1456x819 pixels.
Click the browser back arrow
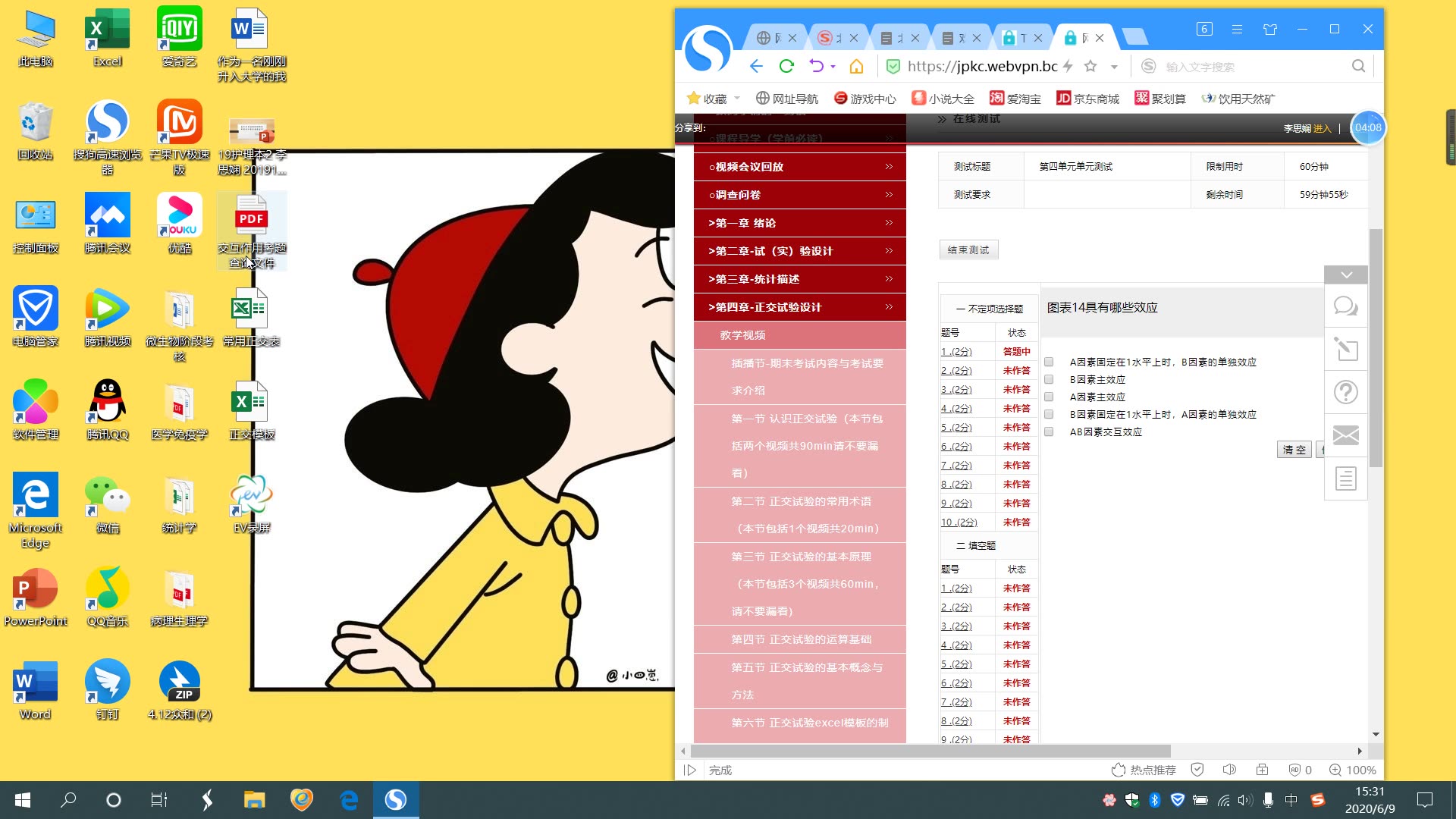(x=756, y=67)
